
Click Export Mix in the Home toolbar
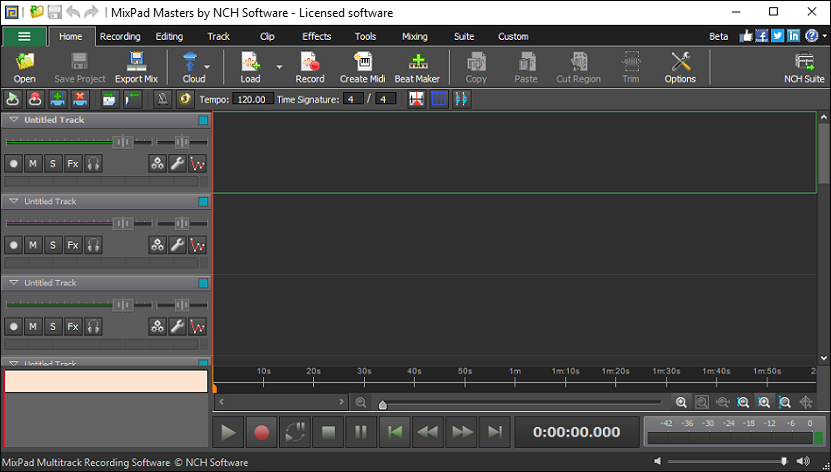point(136,67)
